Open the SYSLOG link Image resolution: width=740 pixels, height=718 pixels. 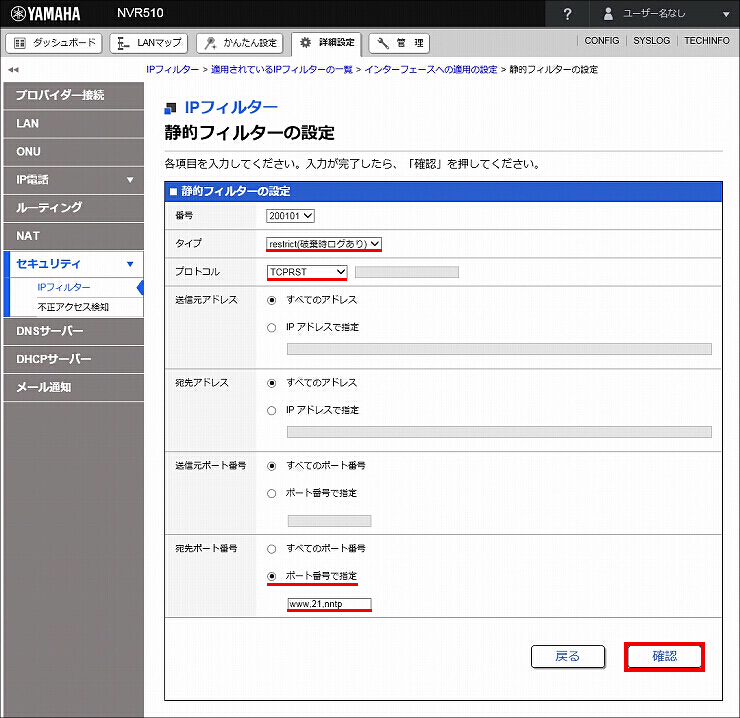(651, 41)
